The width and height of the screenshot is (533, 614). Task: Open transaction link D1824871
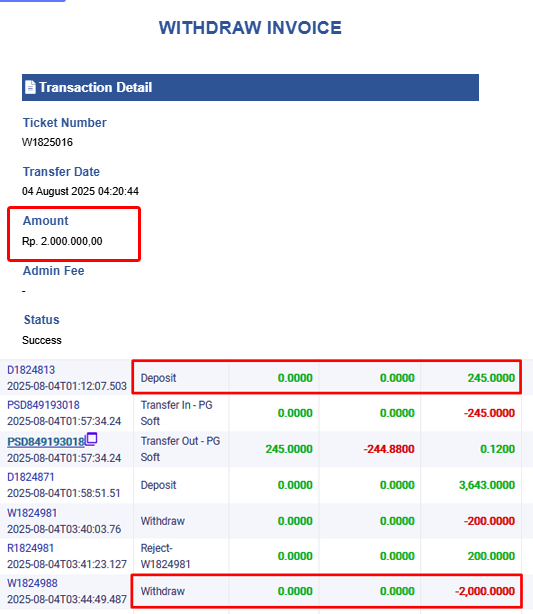31,477
